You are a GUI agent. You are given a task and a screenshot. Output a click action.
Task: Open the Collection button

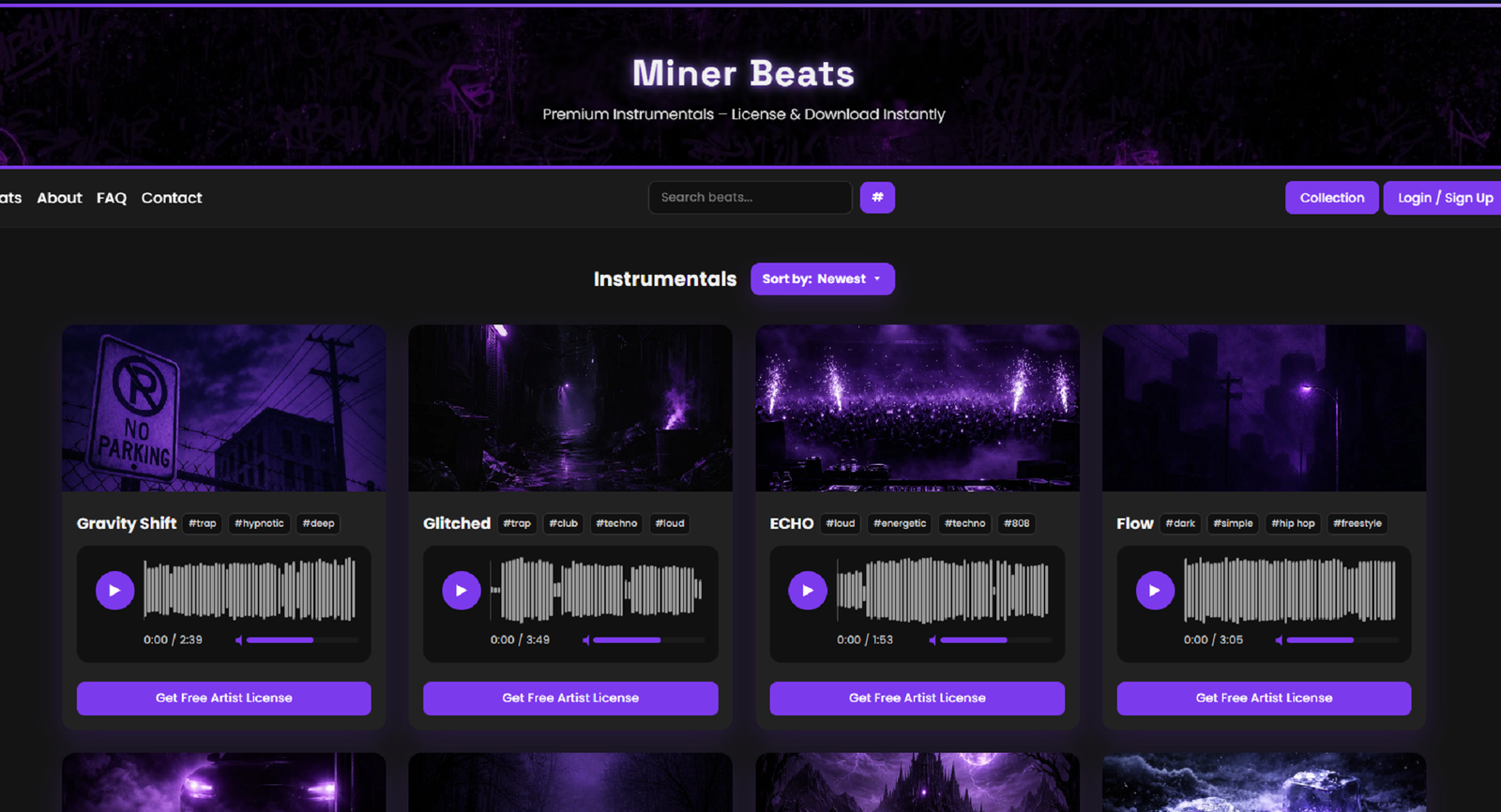[x=1332, y=198]
